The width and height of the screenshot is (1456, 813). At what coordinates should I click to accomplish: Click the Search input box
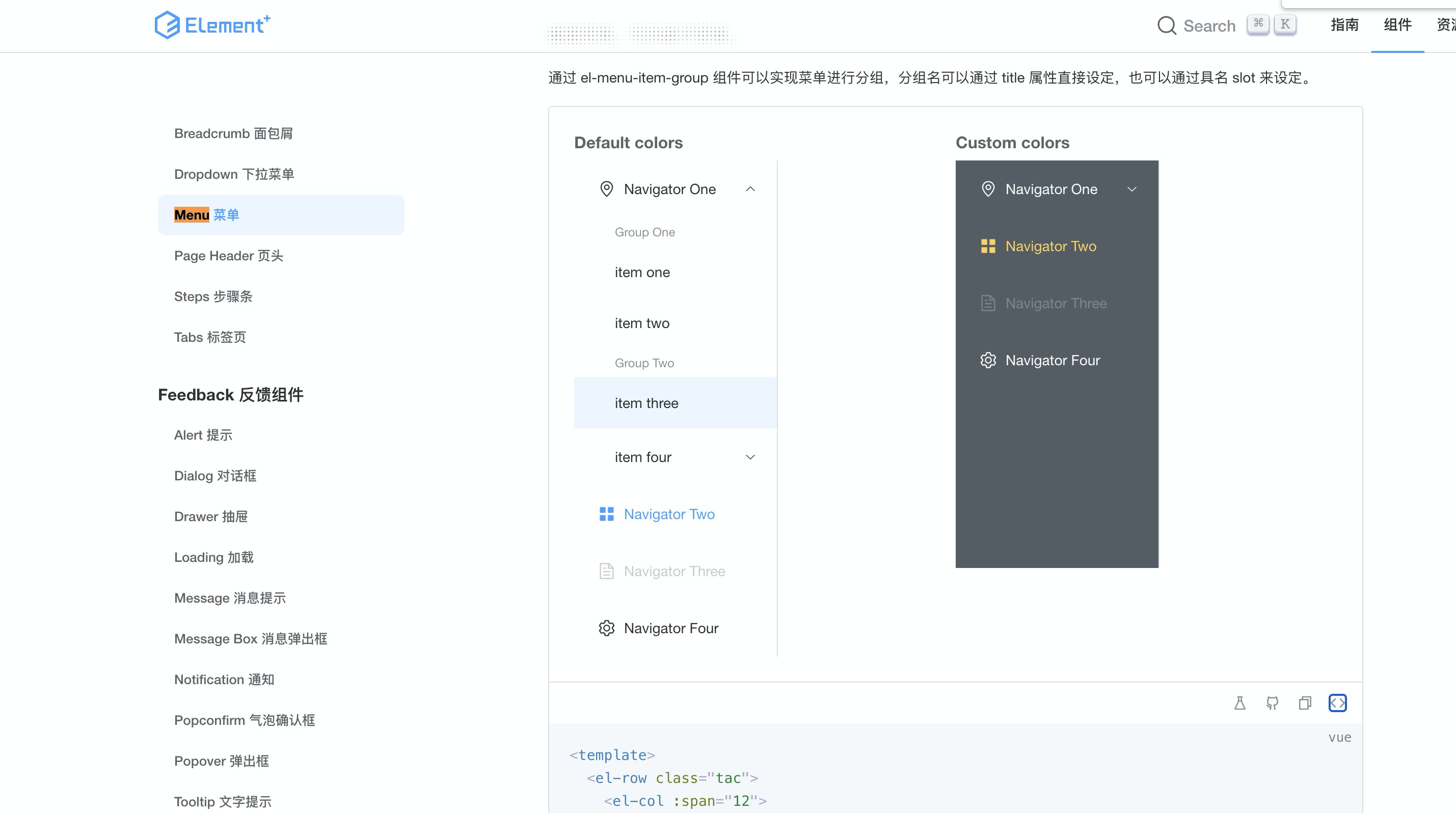tap(1209, 26)
